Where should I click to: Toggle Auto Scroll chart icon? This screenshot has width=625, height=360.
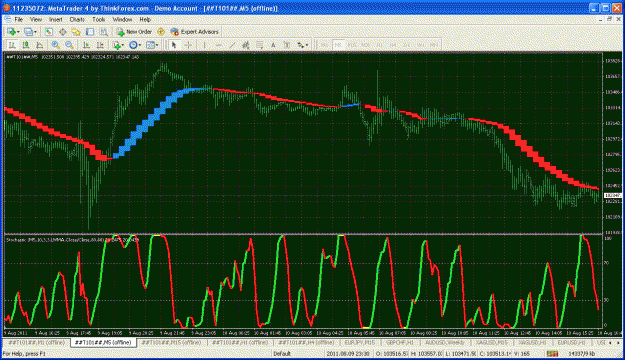86,45
